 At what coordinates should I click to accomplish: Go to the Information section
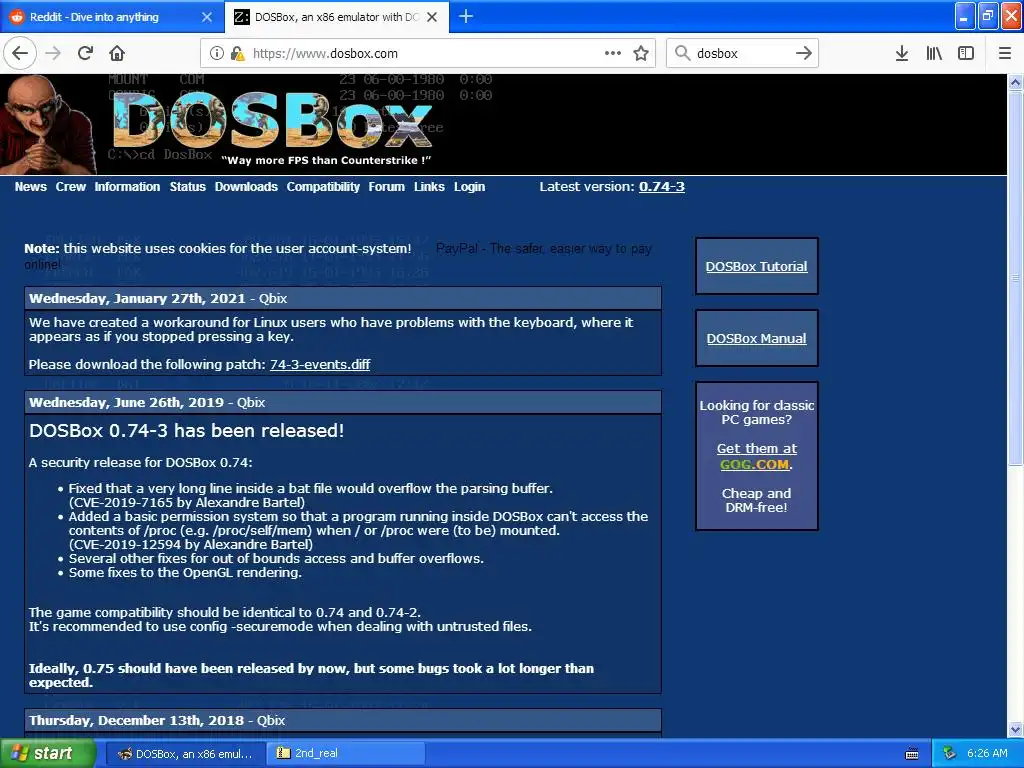(x=127, y=187)
